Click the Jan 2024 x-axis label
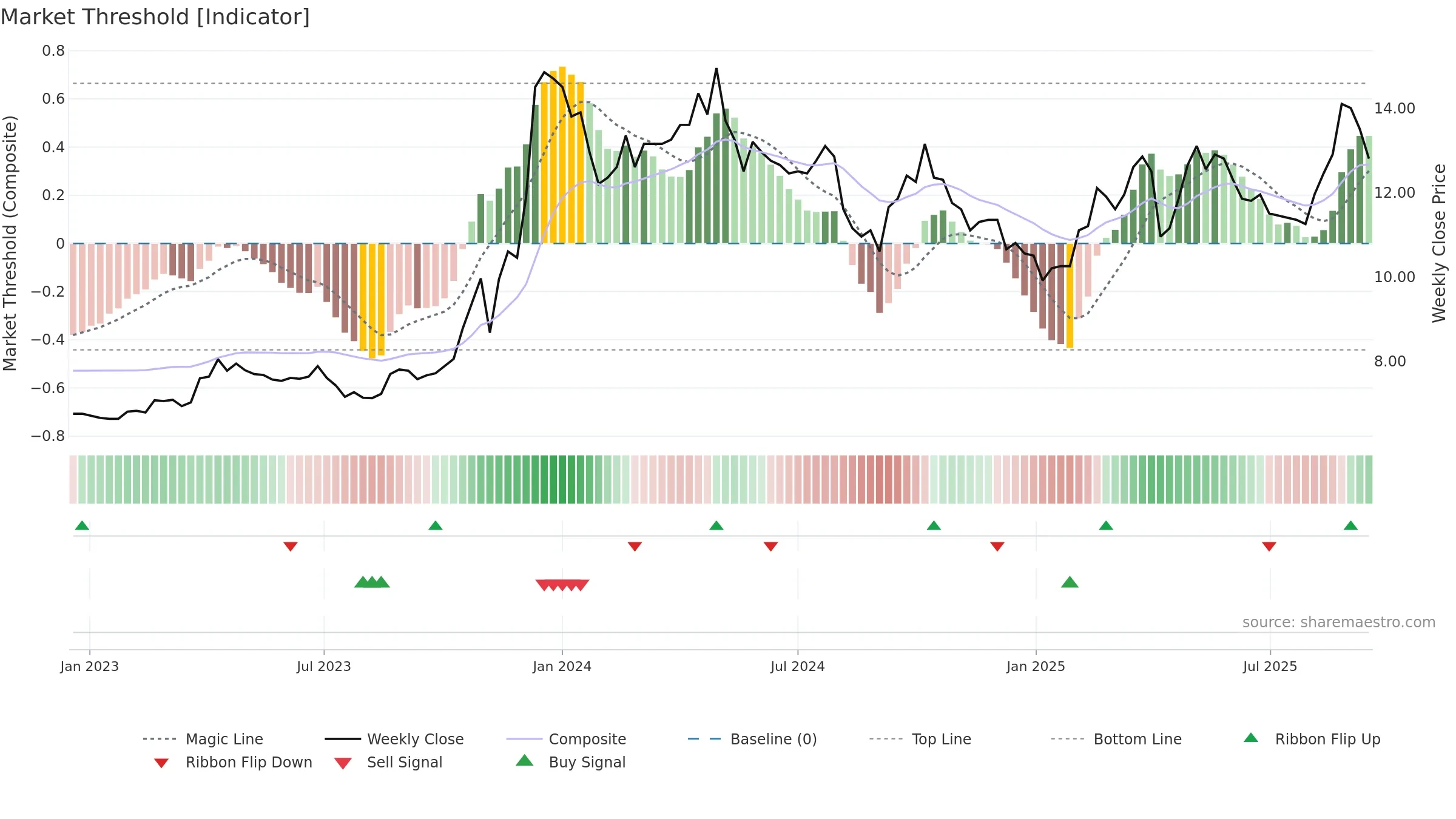Viewport: 1456px width, 819px height. click(x=562, y=666)
